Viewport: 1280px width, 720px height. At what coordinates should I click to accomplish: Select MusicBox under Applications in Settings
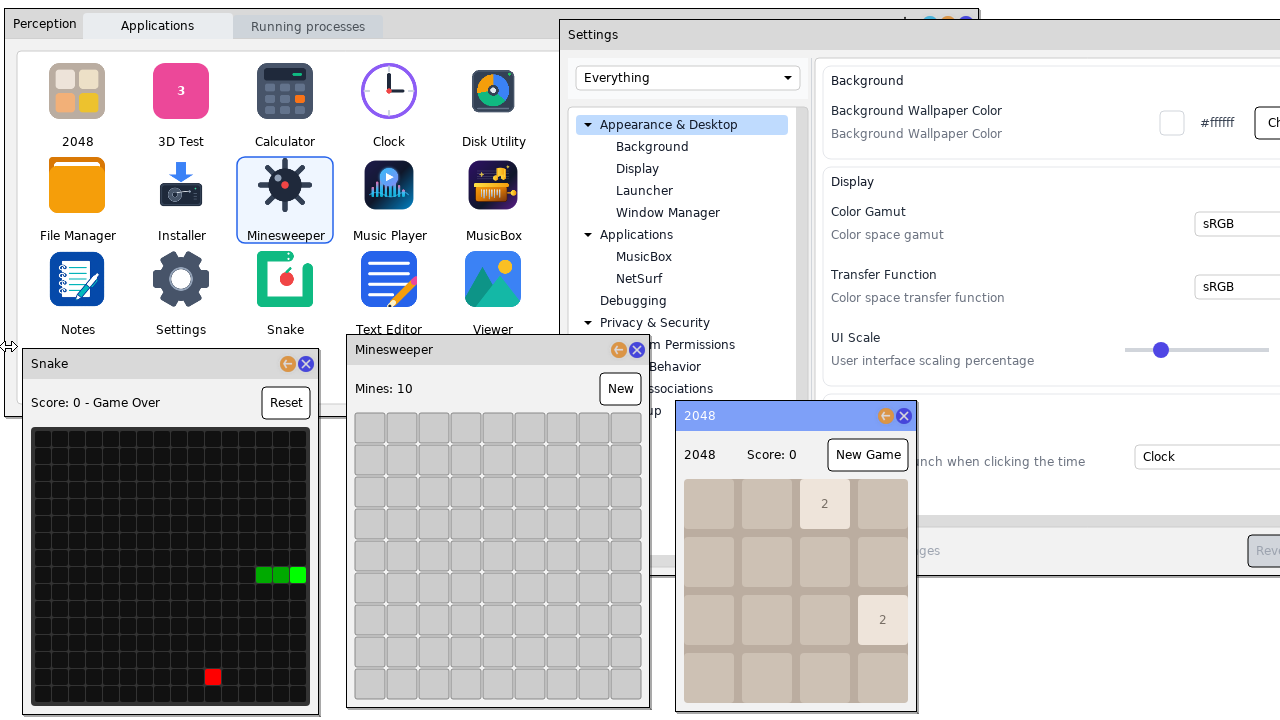[x=644, y=257]
